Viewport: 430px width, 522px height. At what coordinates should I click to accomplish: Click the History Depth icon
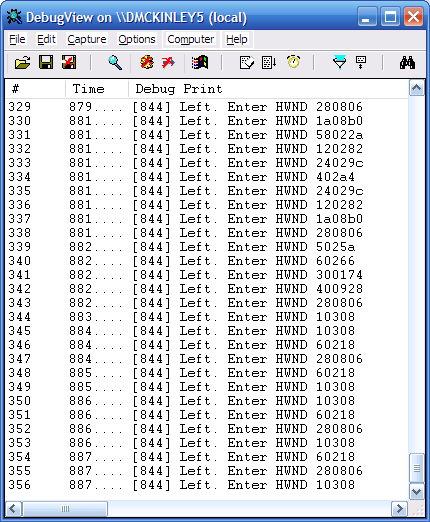point(361,62)
